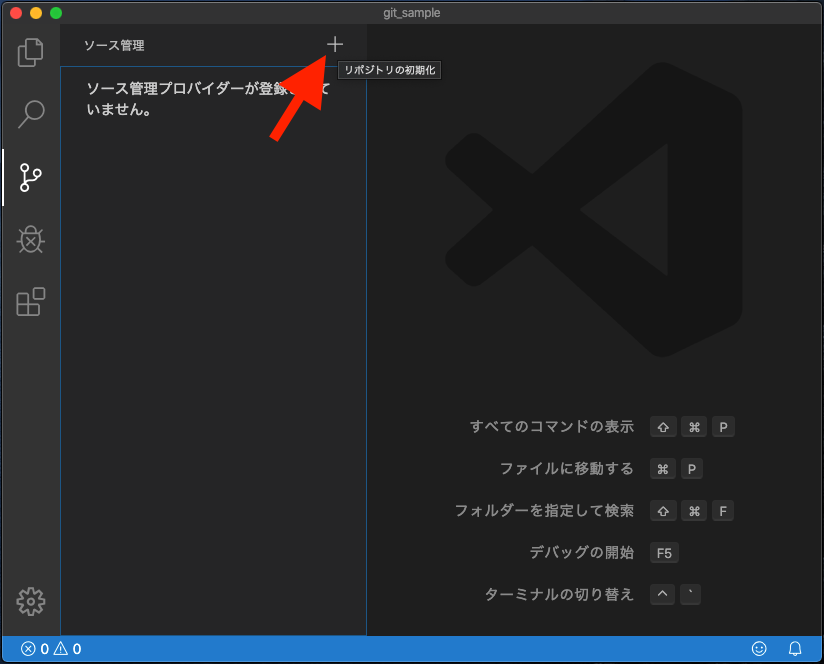Open the Debug view bug icon
This screenshot has height=664, width=824.
(x=30, y=240)
